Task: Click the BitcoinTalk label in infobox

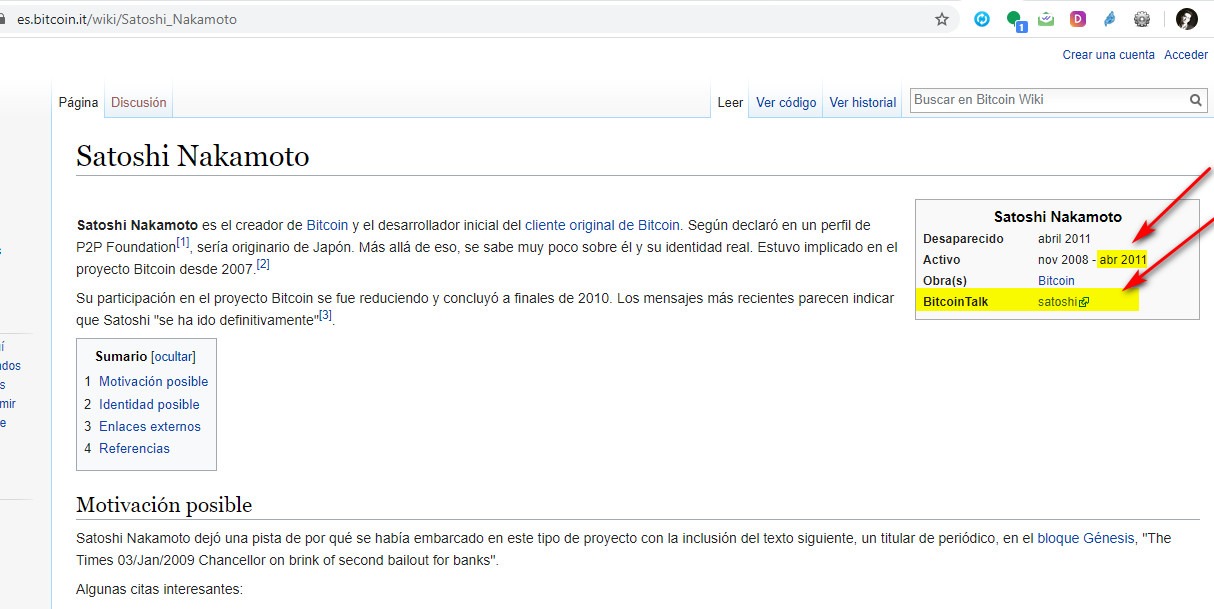Action: (956, 301)
